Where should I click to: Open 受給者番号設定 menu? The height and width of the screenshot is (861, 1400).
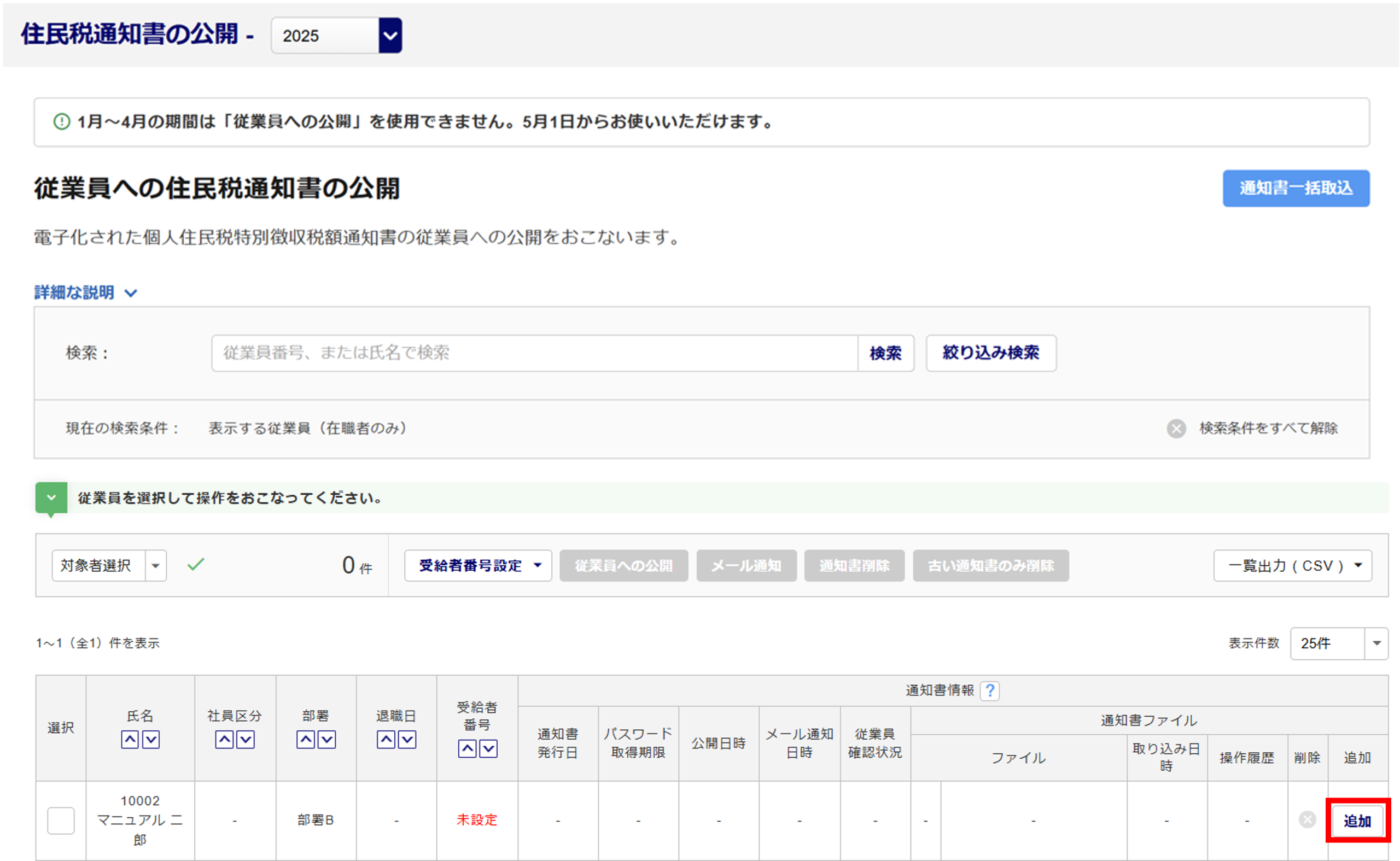[x=478, y=565]
